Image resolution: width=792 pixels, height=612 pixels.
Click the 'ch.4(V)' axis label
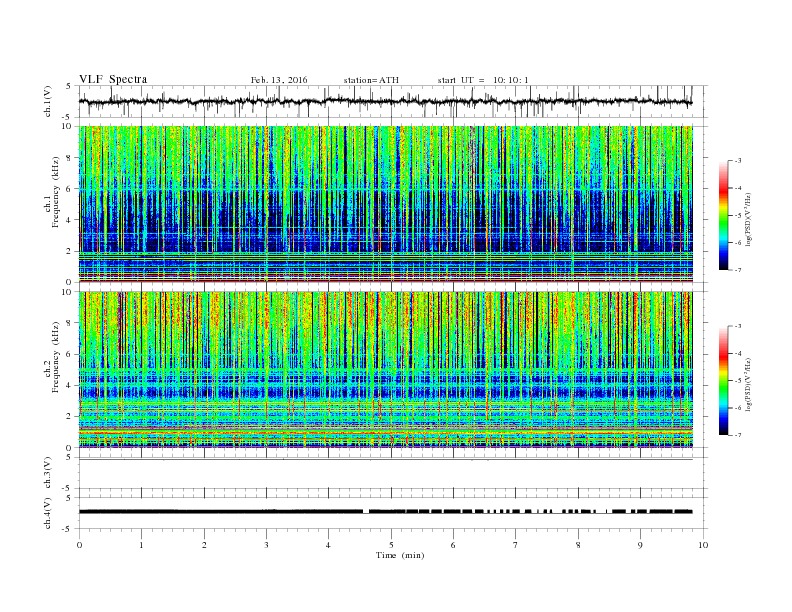[x=48, y=513]
